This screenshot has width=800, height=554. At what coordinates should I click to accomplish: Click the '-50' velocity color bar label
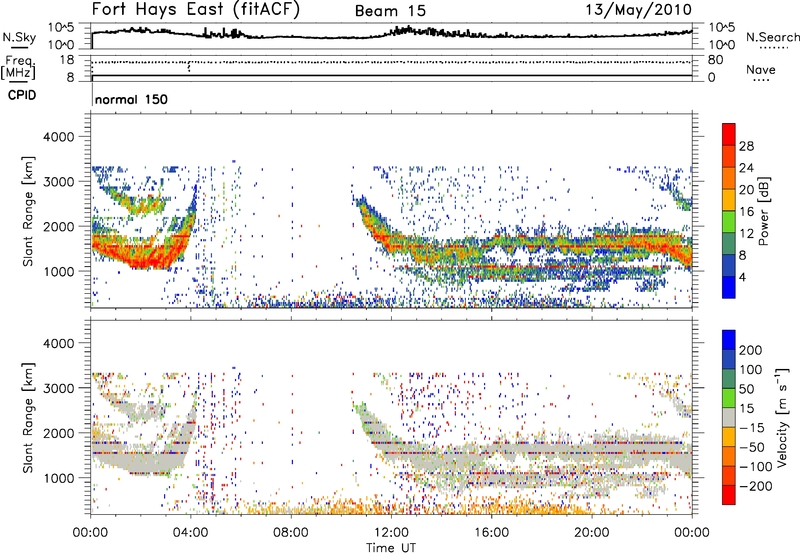click(752, 447)
